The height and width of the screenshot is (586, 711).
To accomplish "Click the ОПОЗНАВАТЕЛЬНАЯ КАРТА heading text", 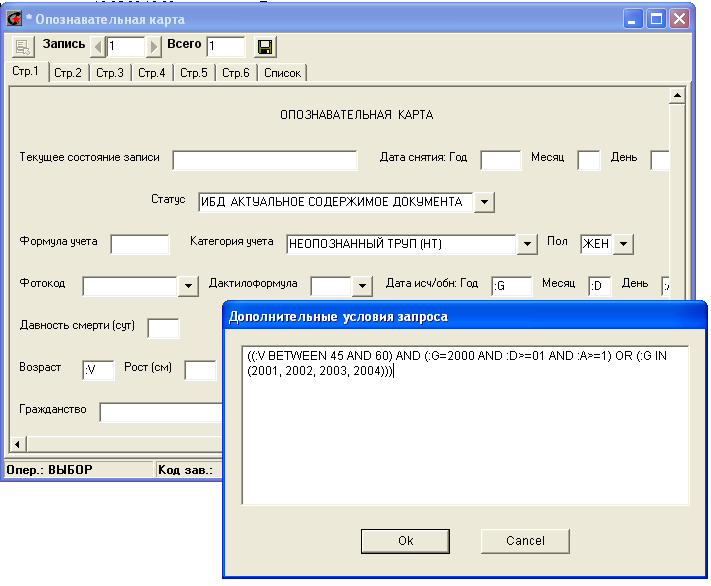I will [356, 115].
